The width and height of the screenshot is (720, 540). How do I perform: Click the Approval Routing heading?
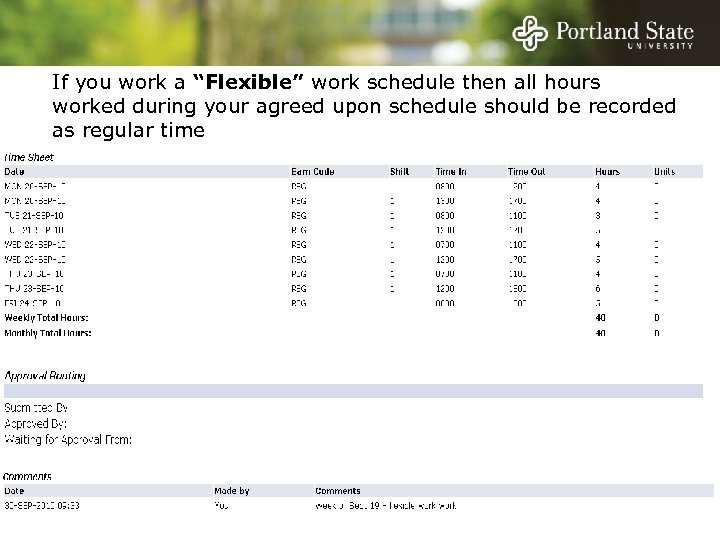click(x=45, y=376)
